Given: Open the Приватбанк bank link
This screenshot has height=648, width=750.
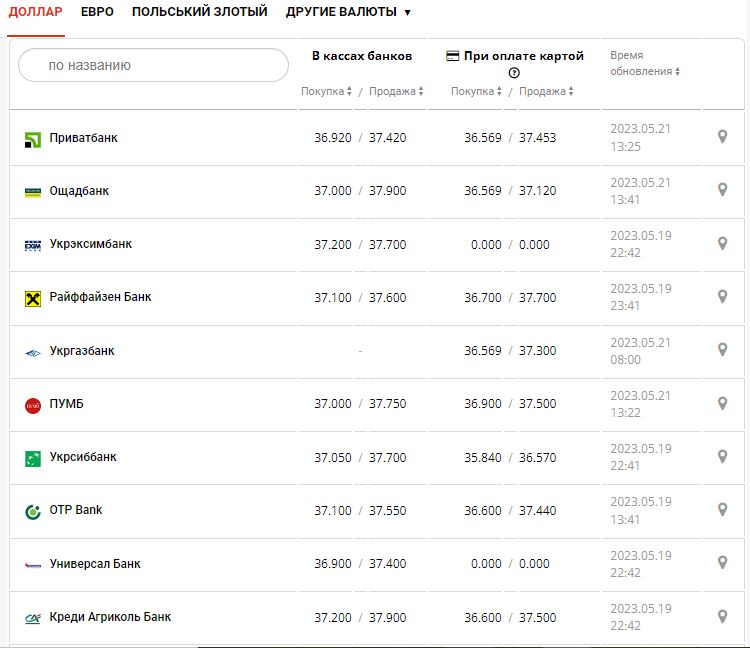Looking at the screenshot, I should click(83, 138).
